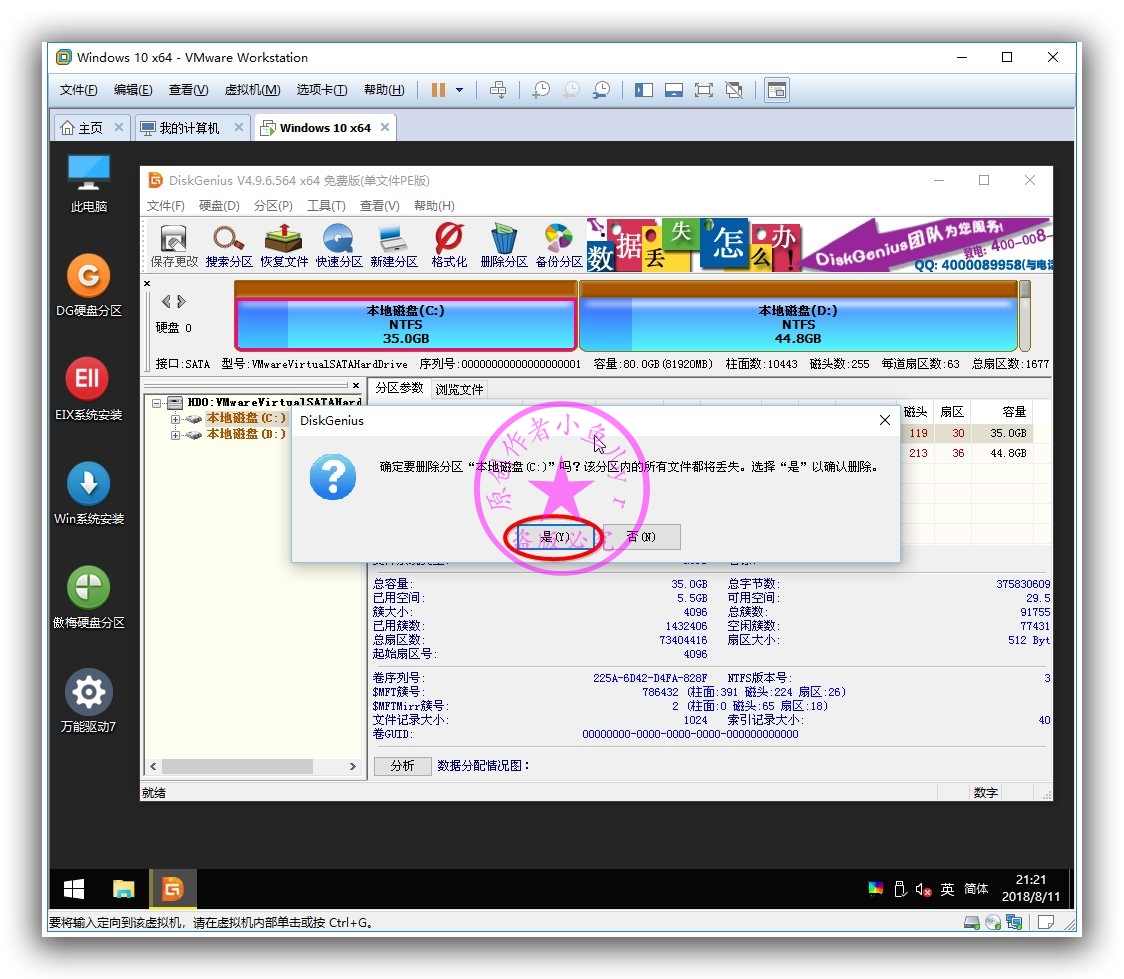Open Win系统安装 desktop shortcut

click(89, 493)
